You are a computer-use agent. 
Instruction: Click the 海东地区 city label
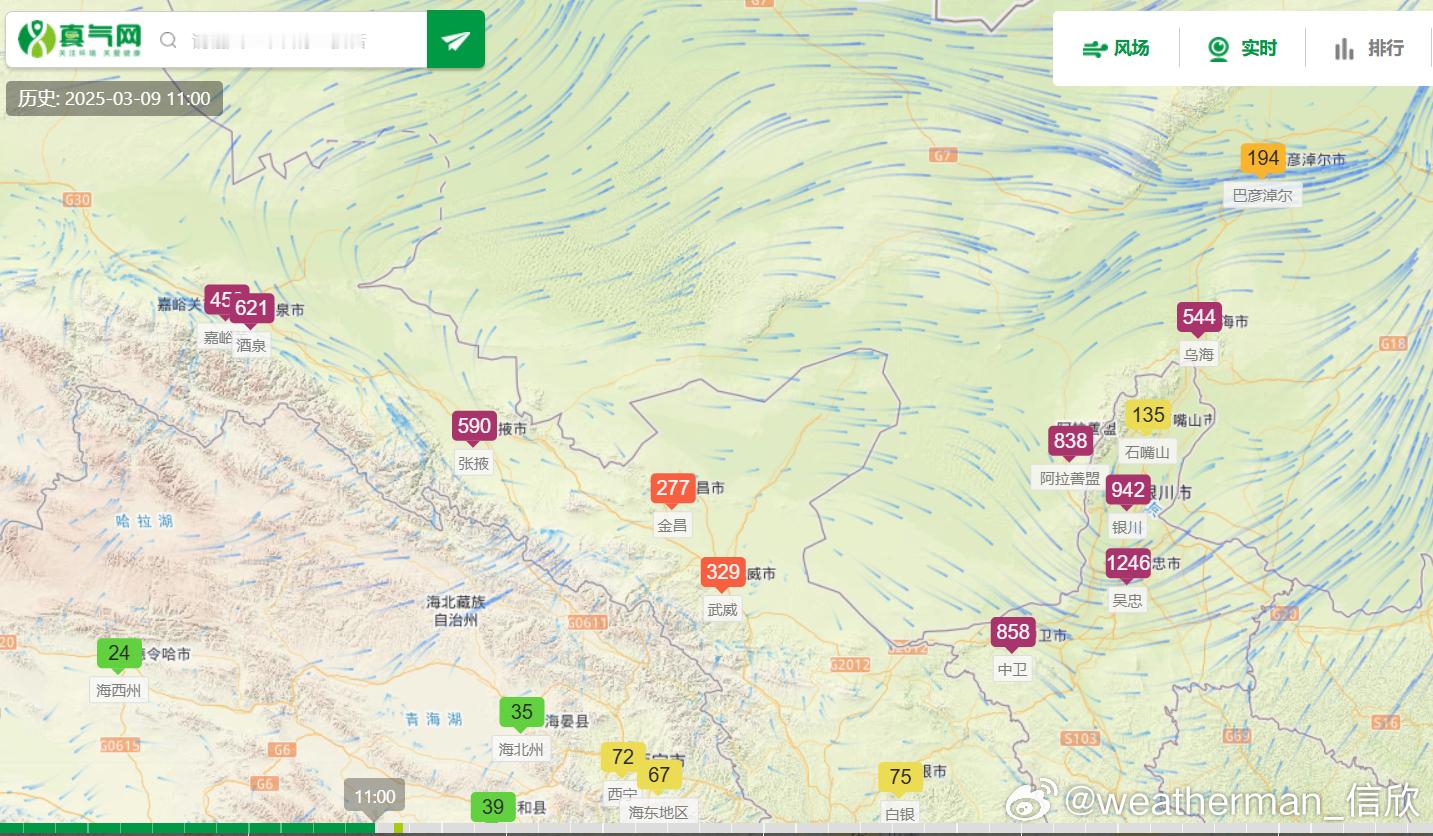[659, 812]
